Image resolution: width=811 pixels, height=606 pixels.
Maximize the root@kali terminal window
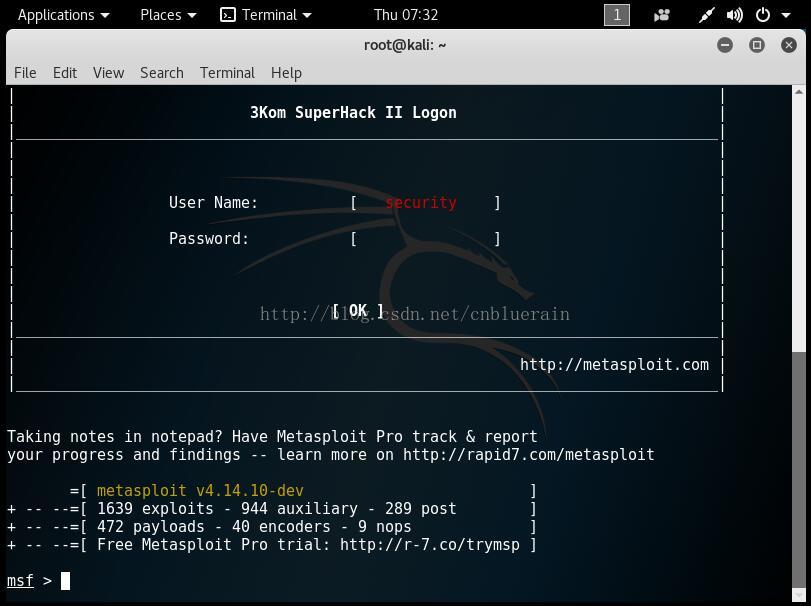click(x=757, y=45)
